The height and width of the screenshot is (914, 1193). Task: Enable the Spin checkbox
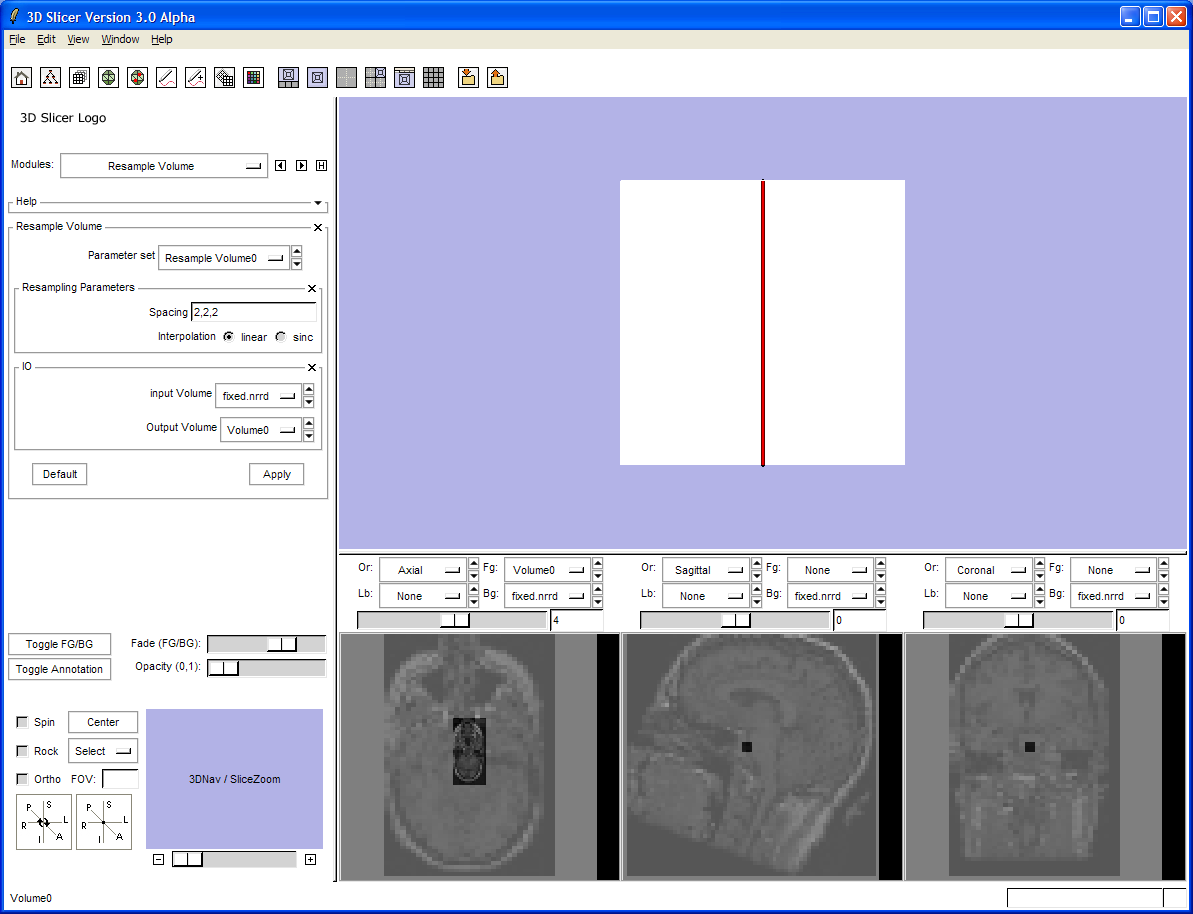[x=22, y=722]
